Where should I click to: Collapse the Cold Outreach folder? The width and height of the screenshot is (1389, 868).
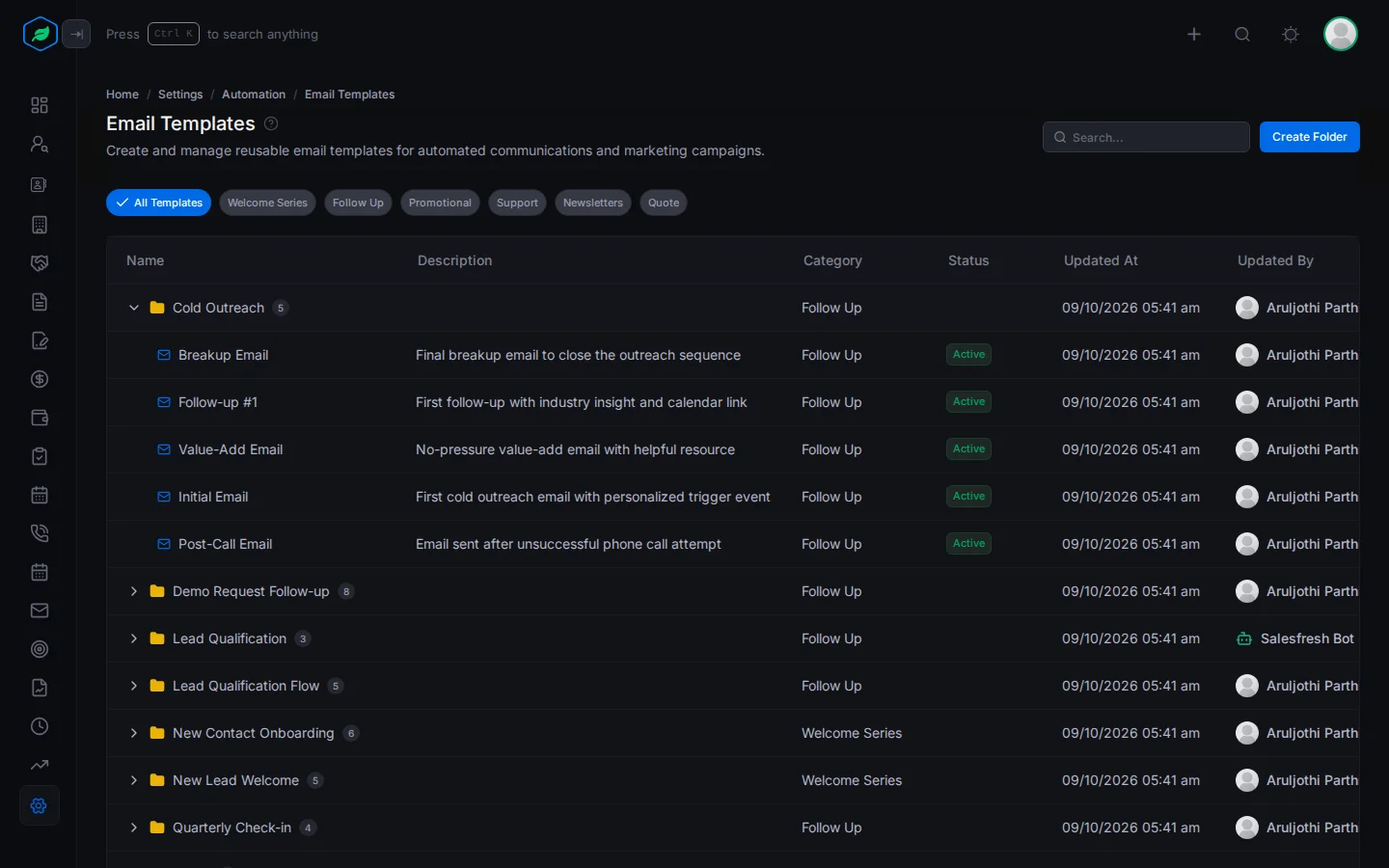pos(134,308)
